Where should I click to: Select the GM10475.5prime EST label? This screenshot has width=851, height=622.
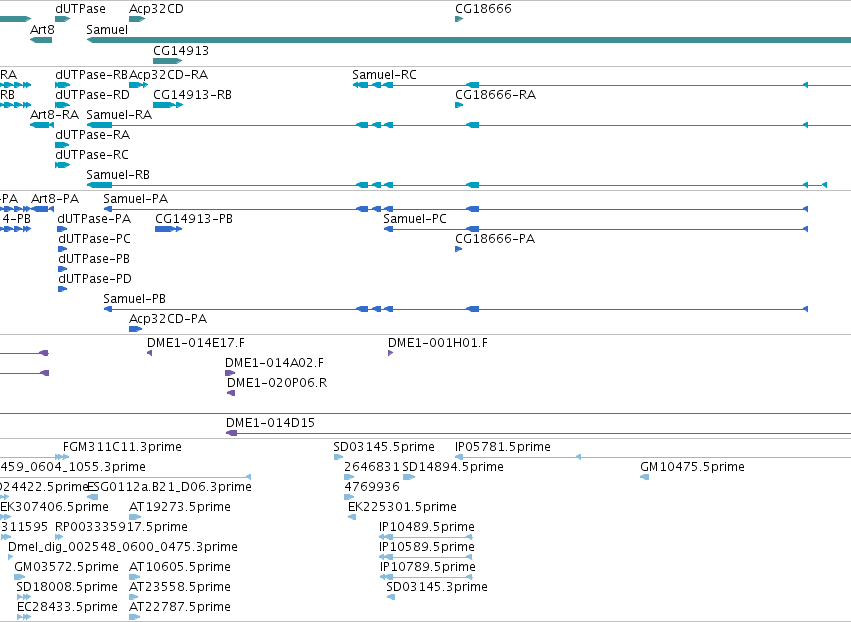(x=692, y=467)
